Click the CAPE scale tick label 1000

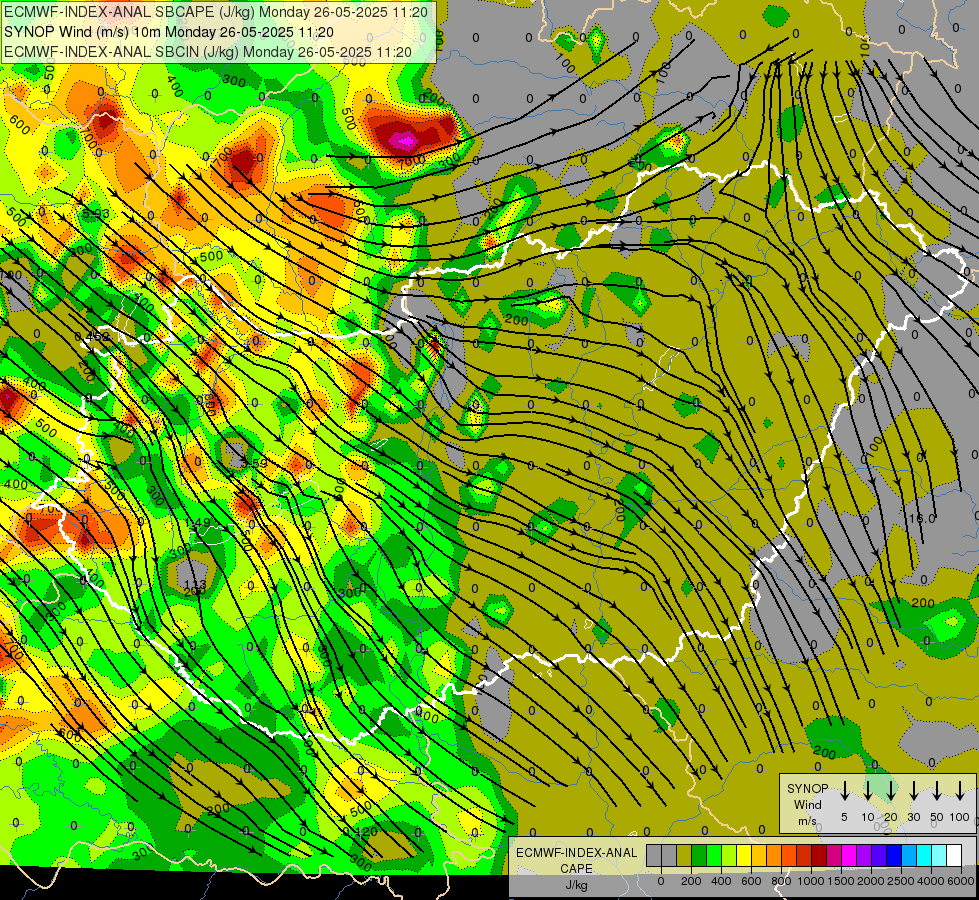pyautogui.click(x=811, y=881)
